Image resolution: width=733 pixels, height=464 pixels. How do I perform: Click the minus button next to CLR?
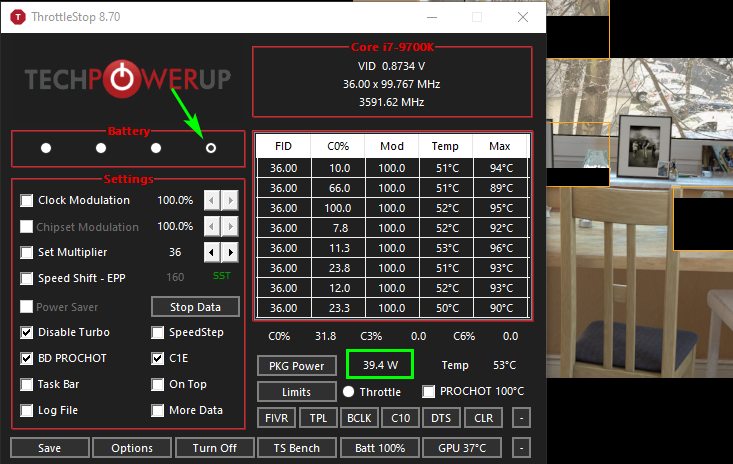521,418
